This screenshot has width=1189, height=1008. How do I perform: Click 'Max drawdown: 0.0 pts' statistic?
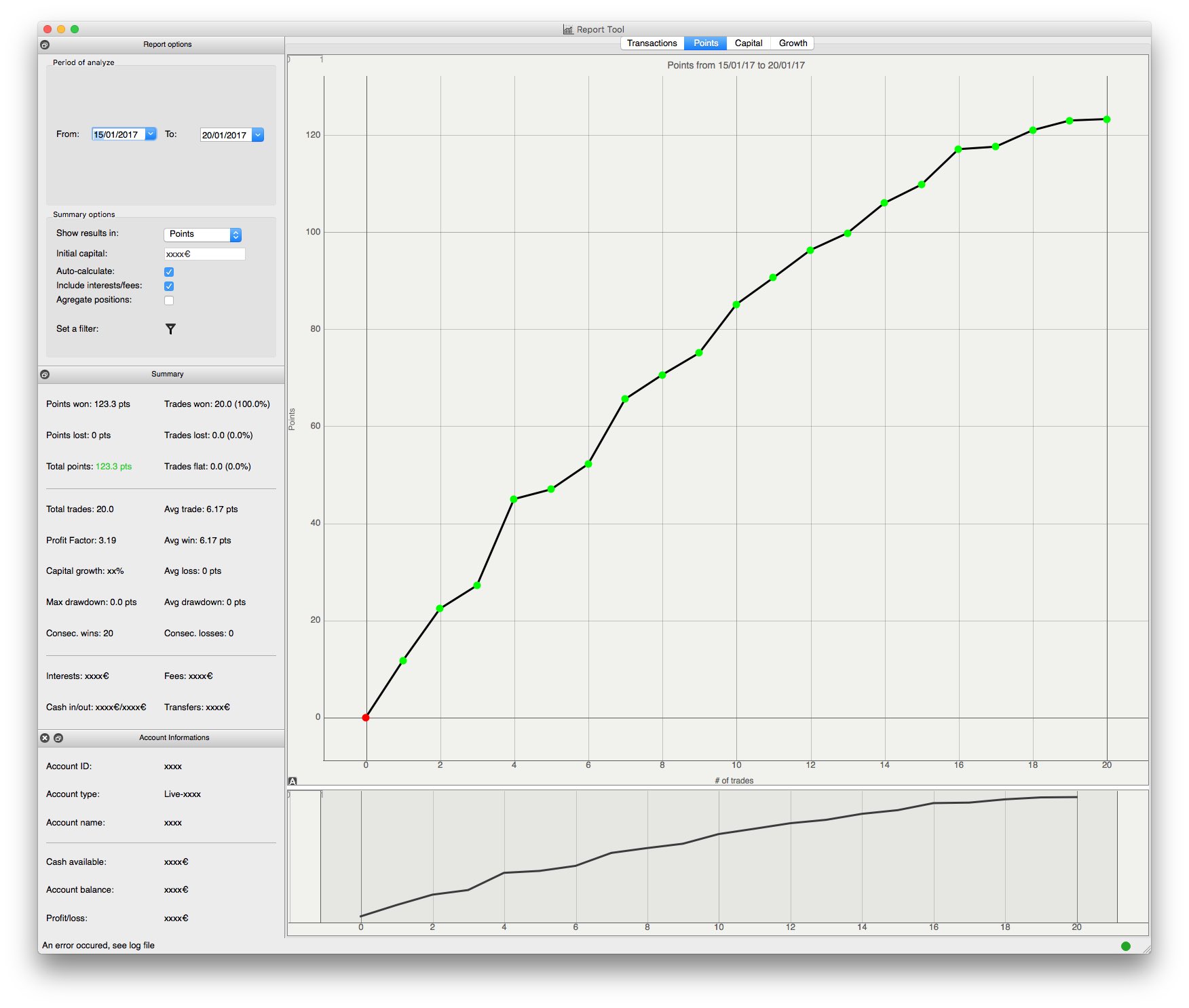[92, 602]
